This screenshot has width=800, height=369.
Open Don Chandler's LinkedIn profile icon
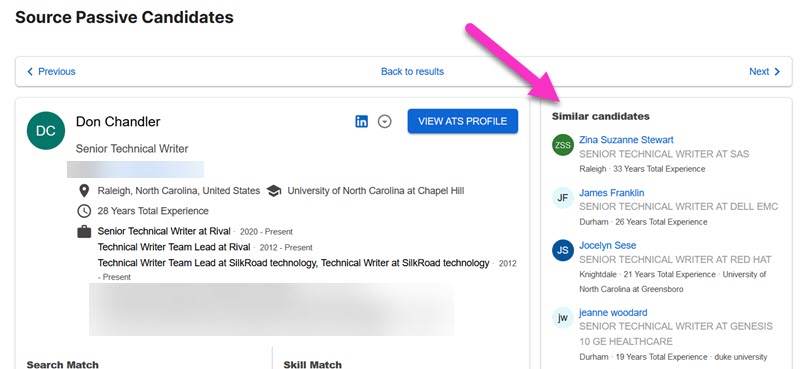click(361, 121)
